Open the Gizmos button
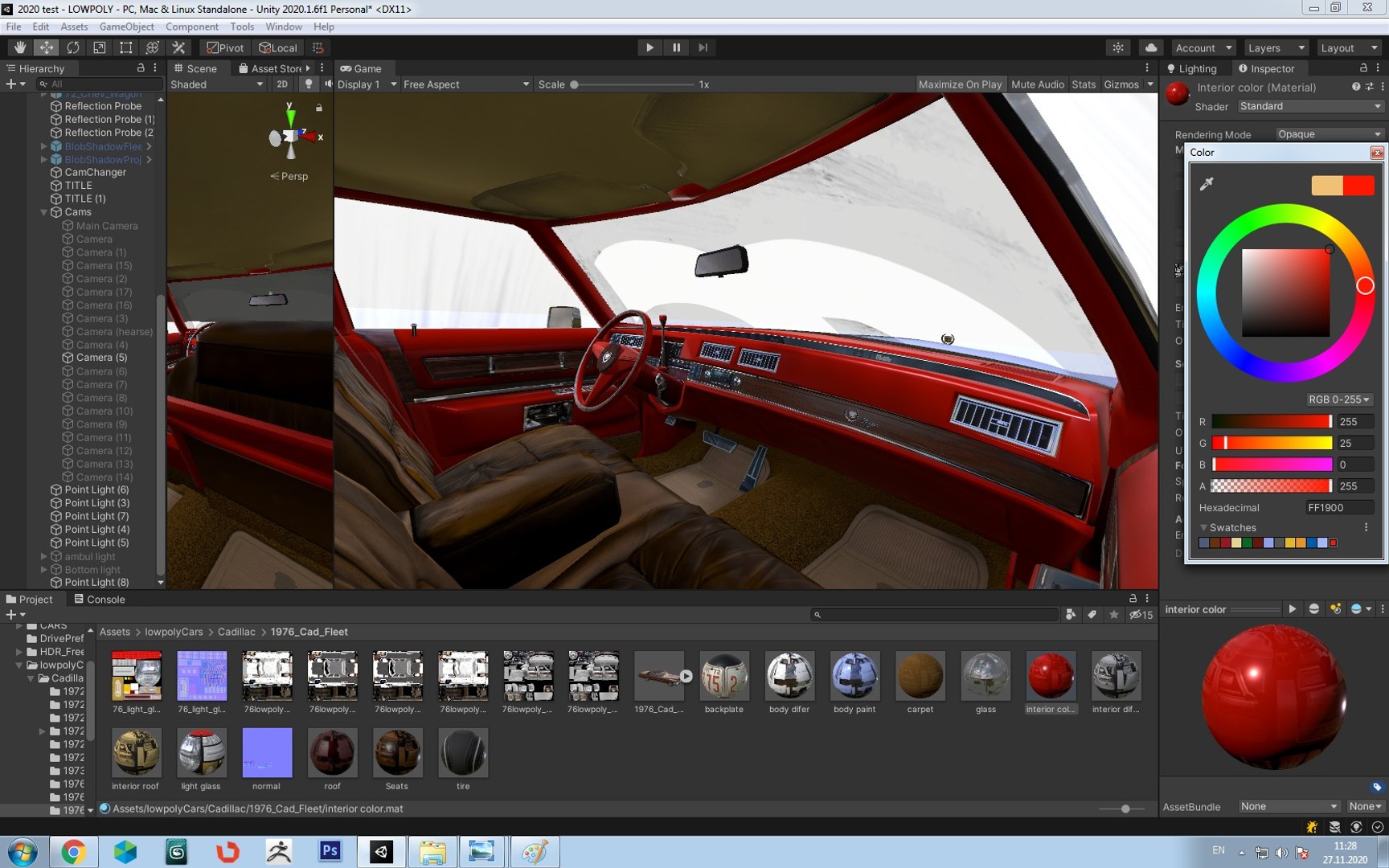Viewport: 1389px width, 868px height. [x=1121, y=84]
